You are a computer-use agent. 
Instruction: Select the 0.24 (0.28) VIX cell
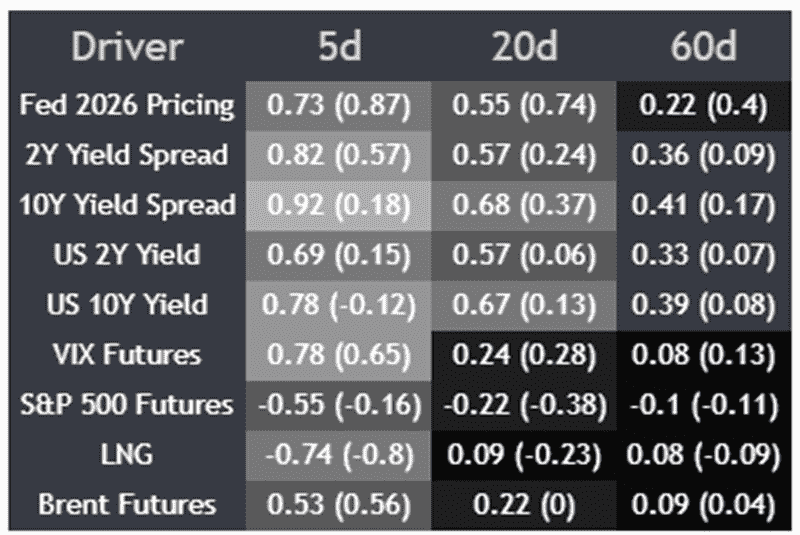pyautogui.click(x=524, y=354)
